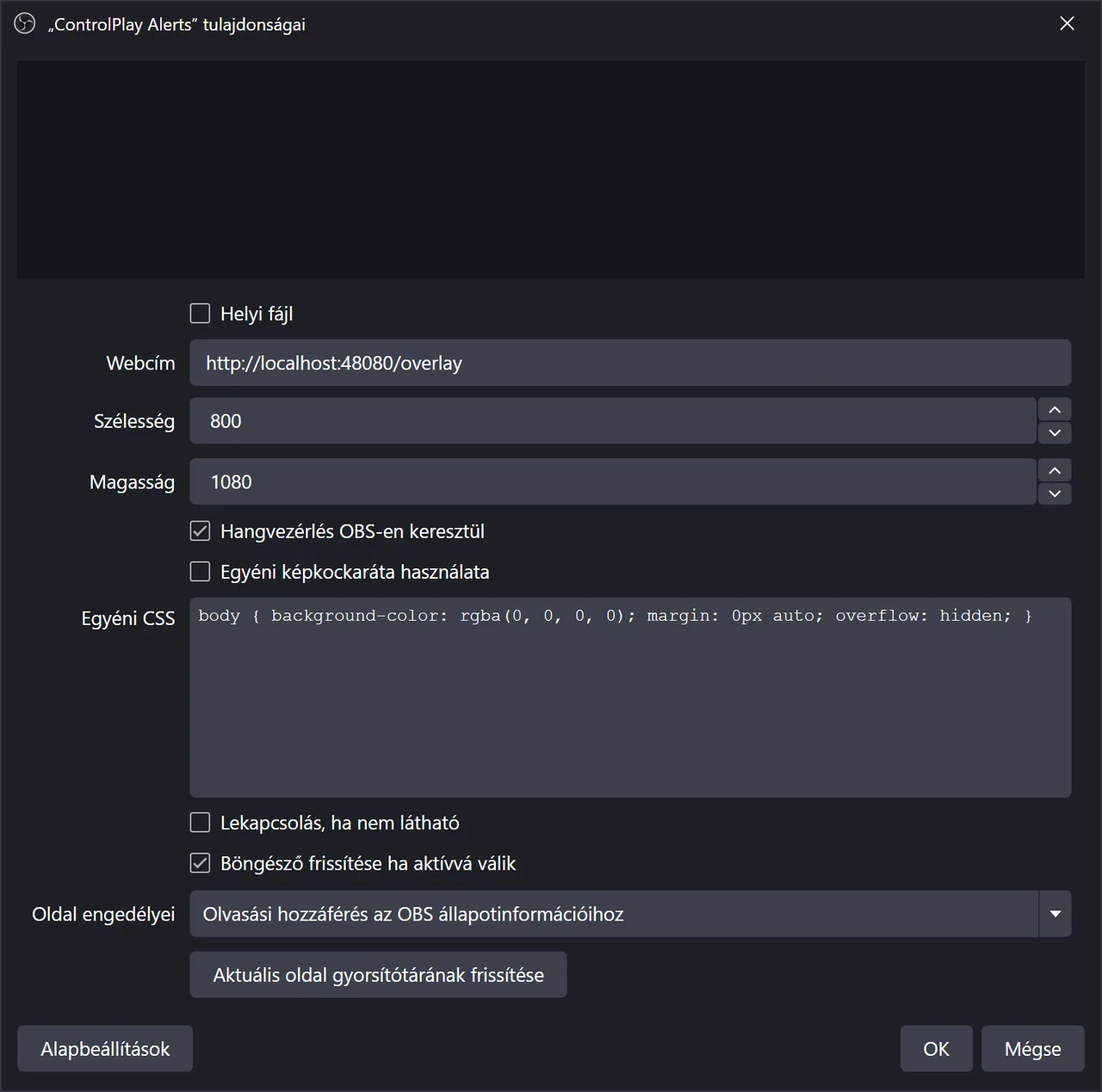
Task: Click the Alapbeállítások button
Action: (x=105, y=1049)
